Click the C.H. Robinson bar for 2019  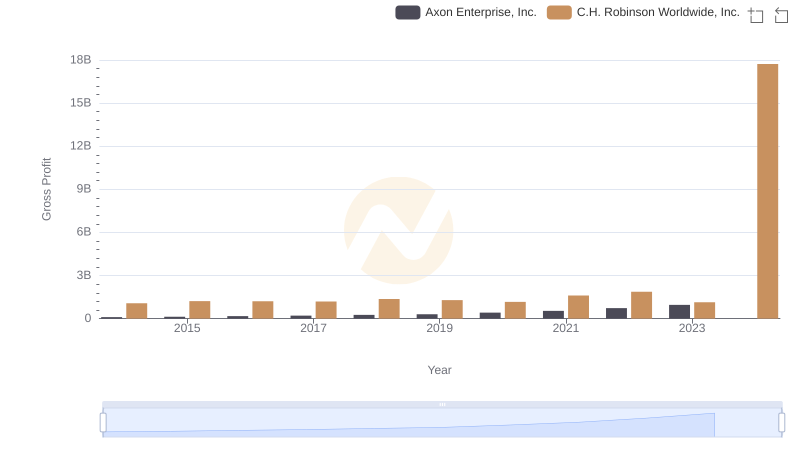[452, 309]
